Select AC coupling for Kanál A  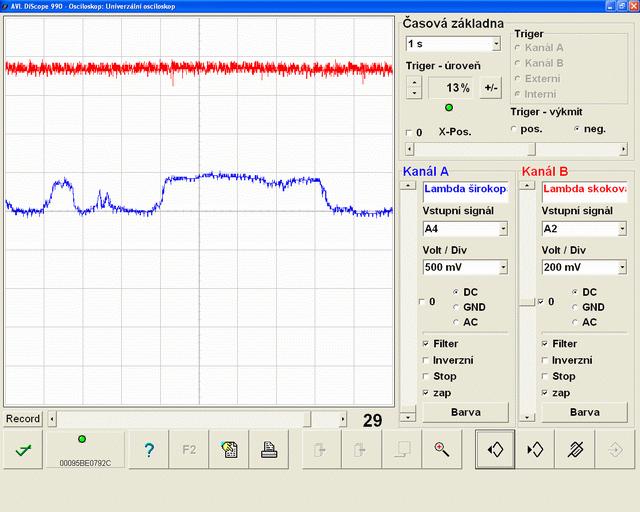click(456, 322)
